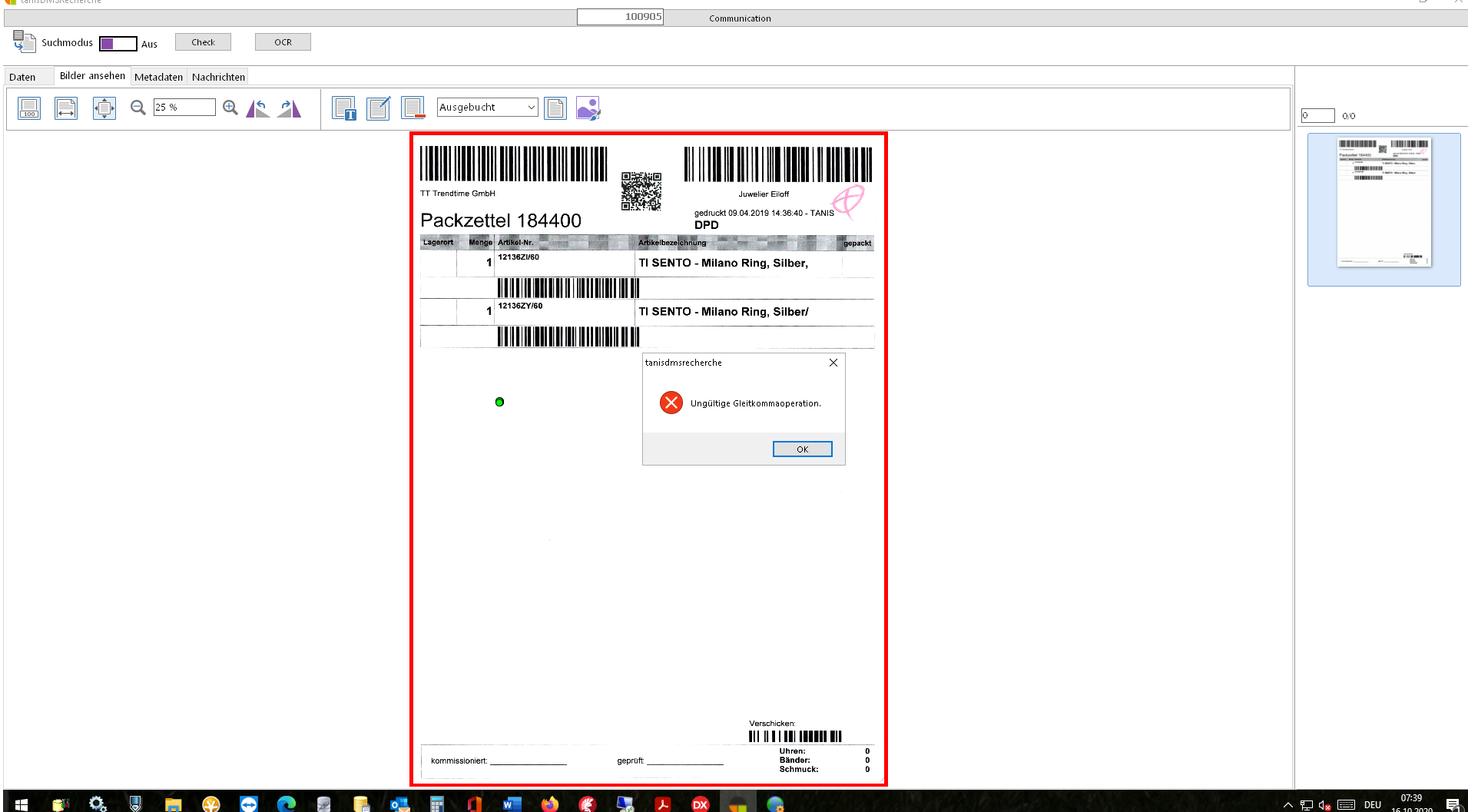Click the 100905 number field

pos(620,17)
